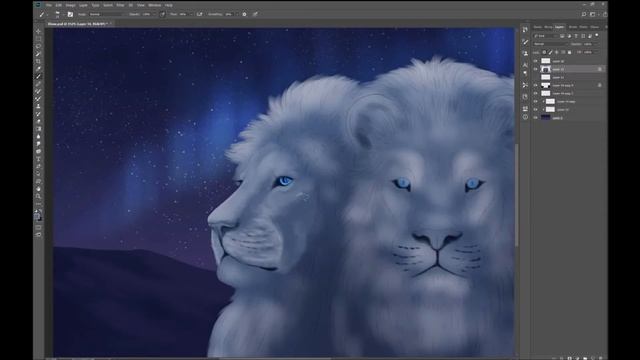Select the Blur tool
The image size is (640, 360).
click(38, 136)
